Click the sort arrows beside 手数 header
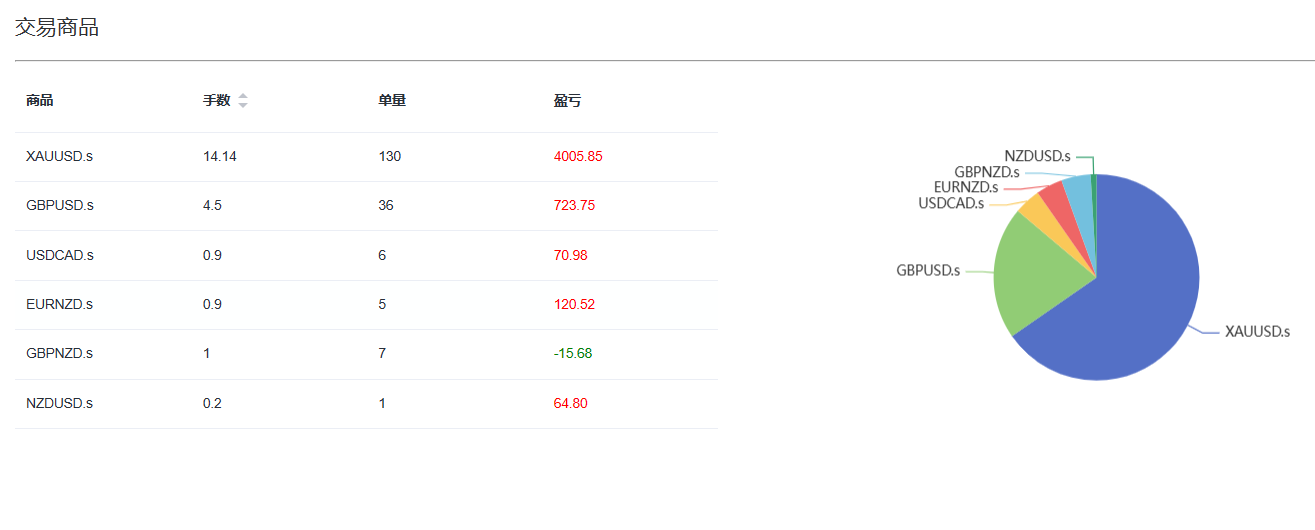Screen dimensions: 1315x530 tap(243, 101)
